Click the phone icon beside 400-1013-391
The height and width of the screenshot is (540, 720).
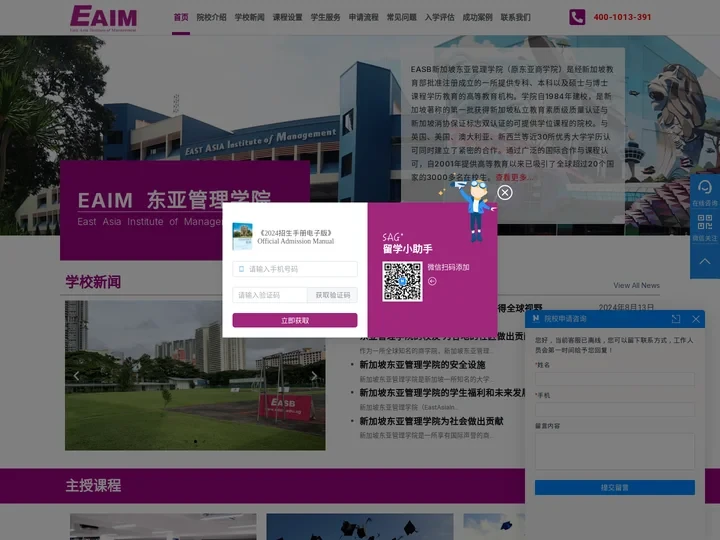pos(577,17)
